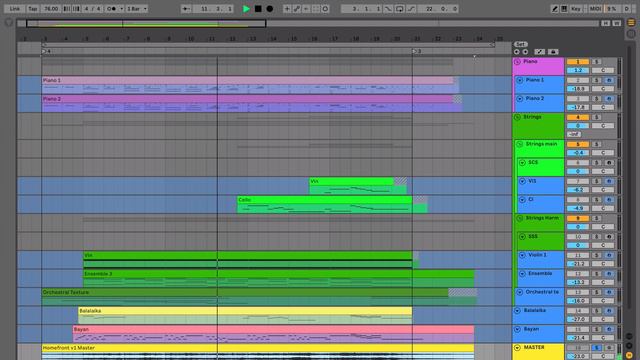Click the Stop transport button
640x360 pixels.
click(x=258, y=9)
